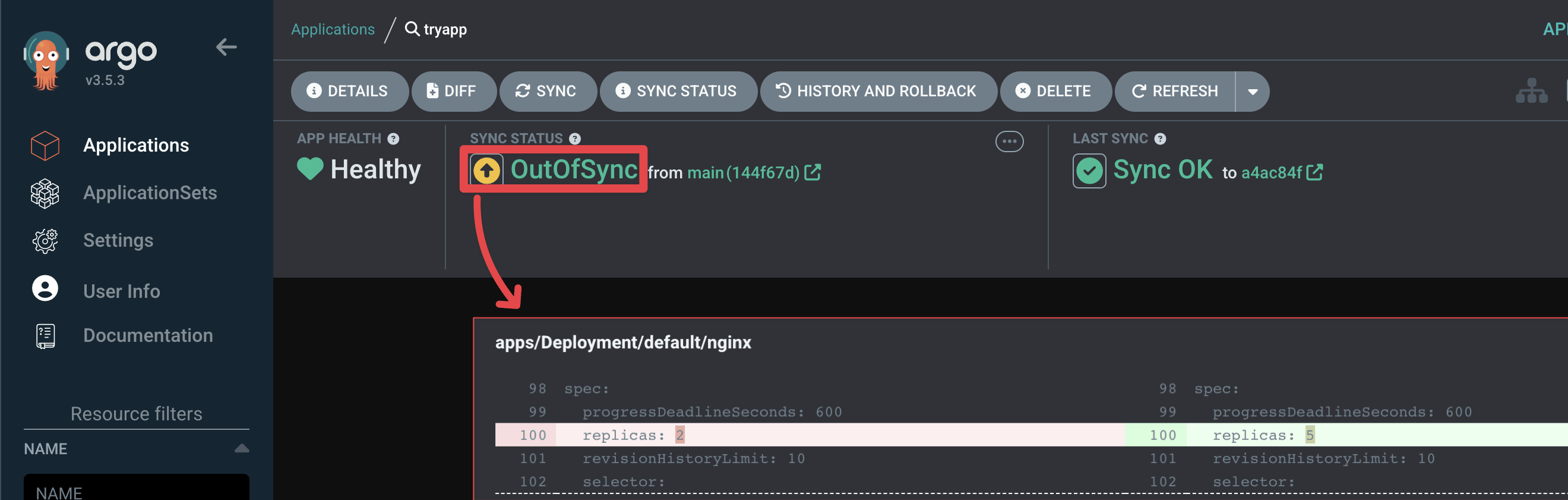
Task: Click the Settings gears icon
Action: (x=45, y=241)
